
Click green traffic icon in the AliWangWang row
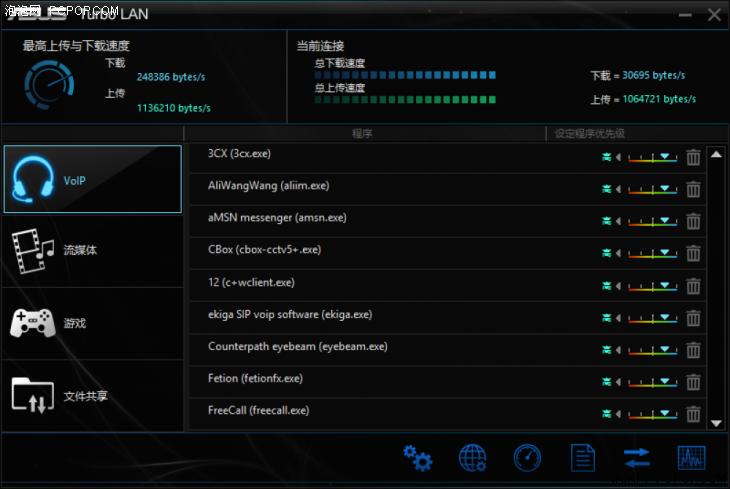(606, 189)
